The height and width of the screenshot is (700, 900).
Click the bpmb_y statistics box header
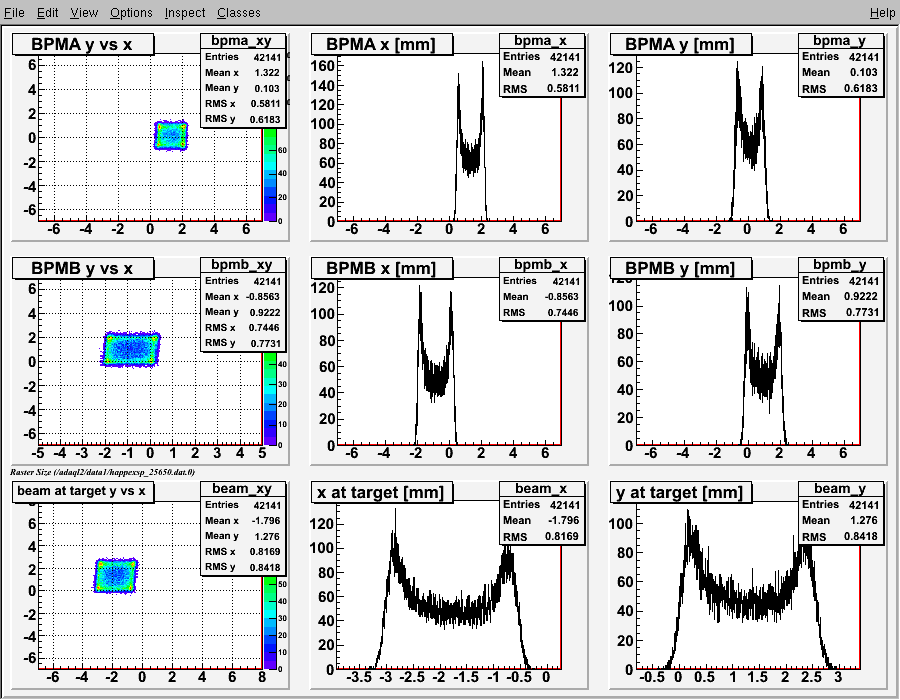coord(840,265)
